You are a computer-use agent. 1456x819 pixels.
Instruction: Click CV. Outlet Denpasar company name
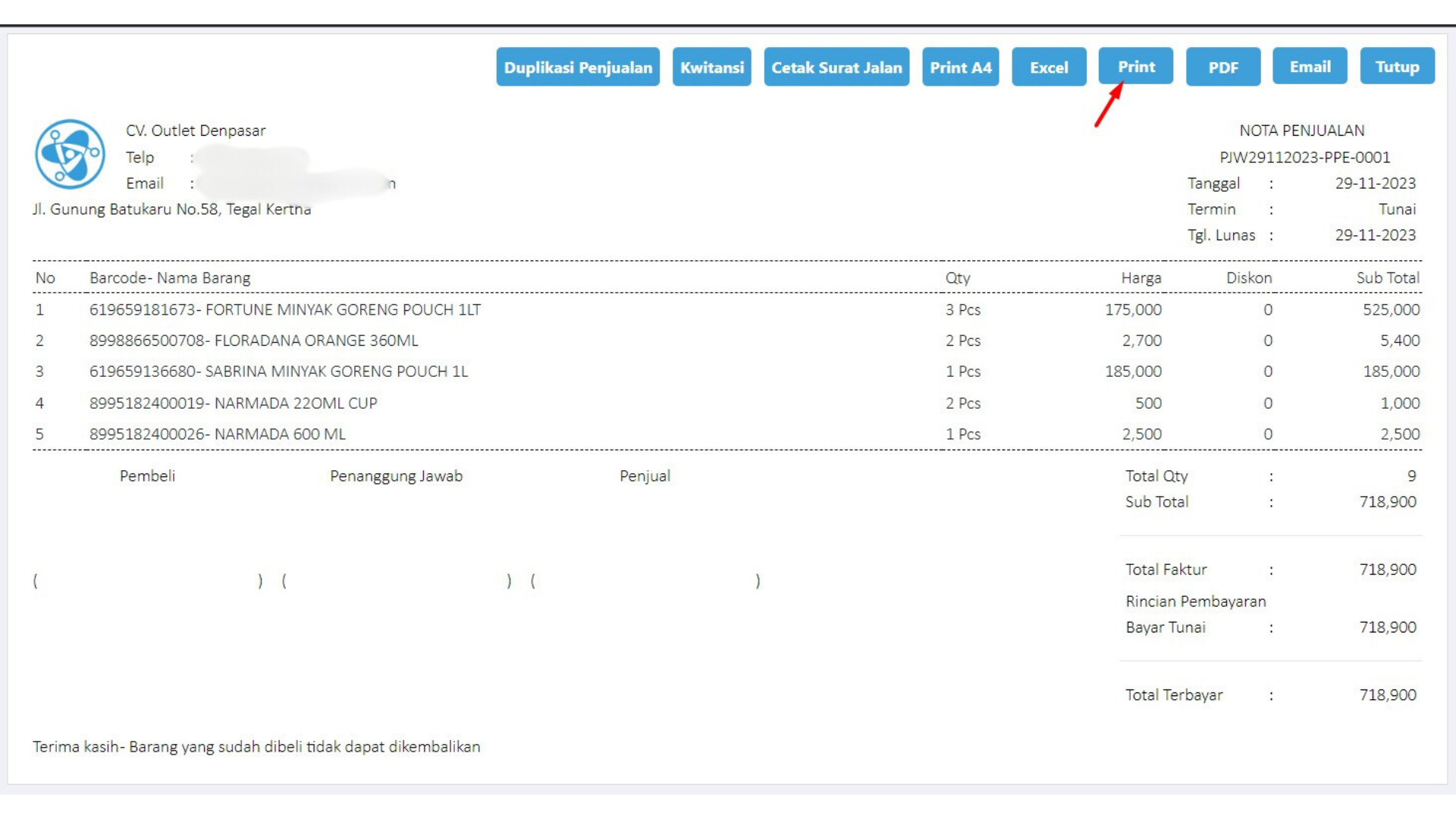(196, 130)
